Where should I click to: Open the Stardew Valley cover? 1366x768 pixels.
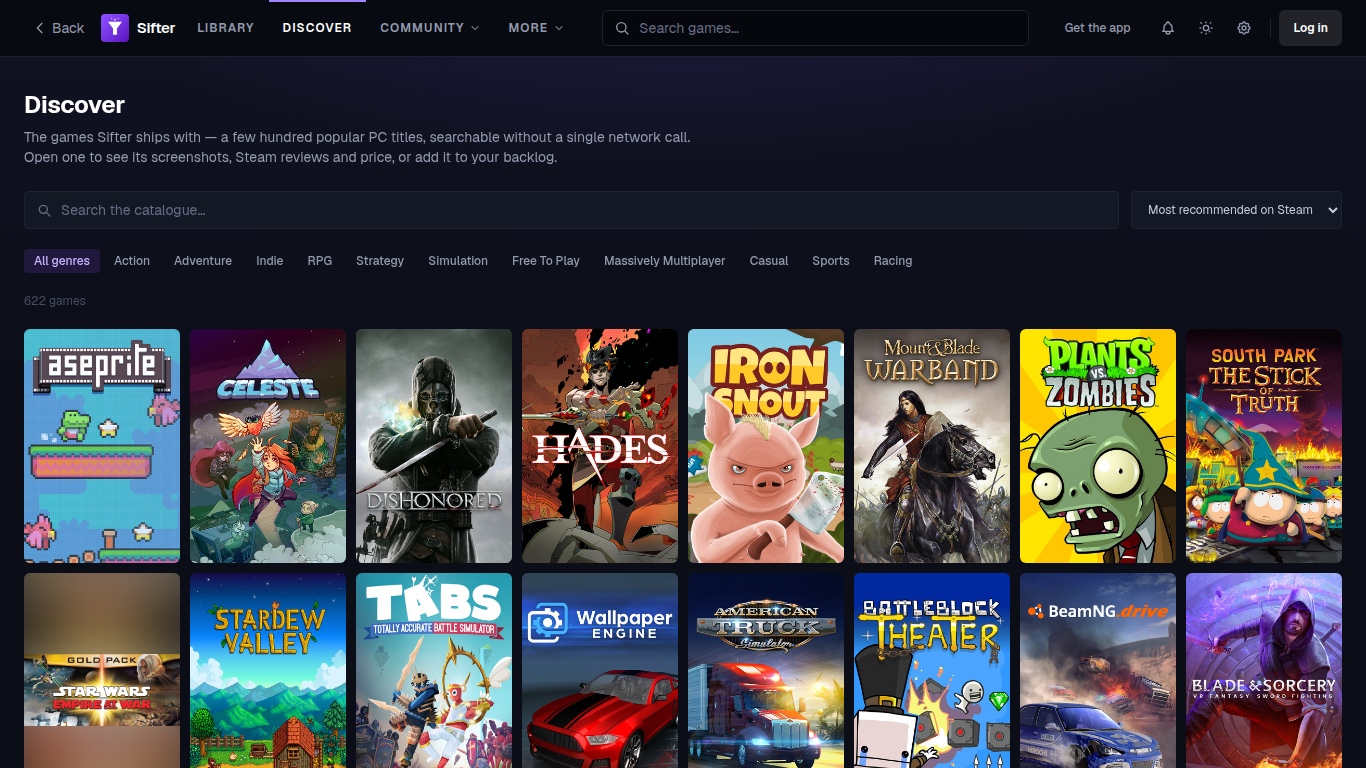pos(268,670)
